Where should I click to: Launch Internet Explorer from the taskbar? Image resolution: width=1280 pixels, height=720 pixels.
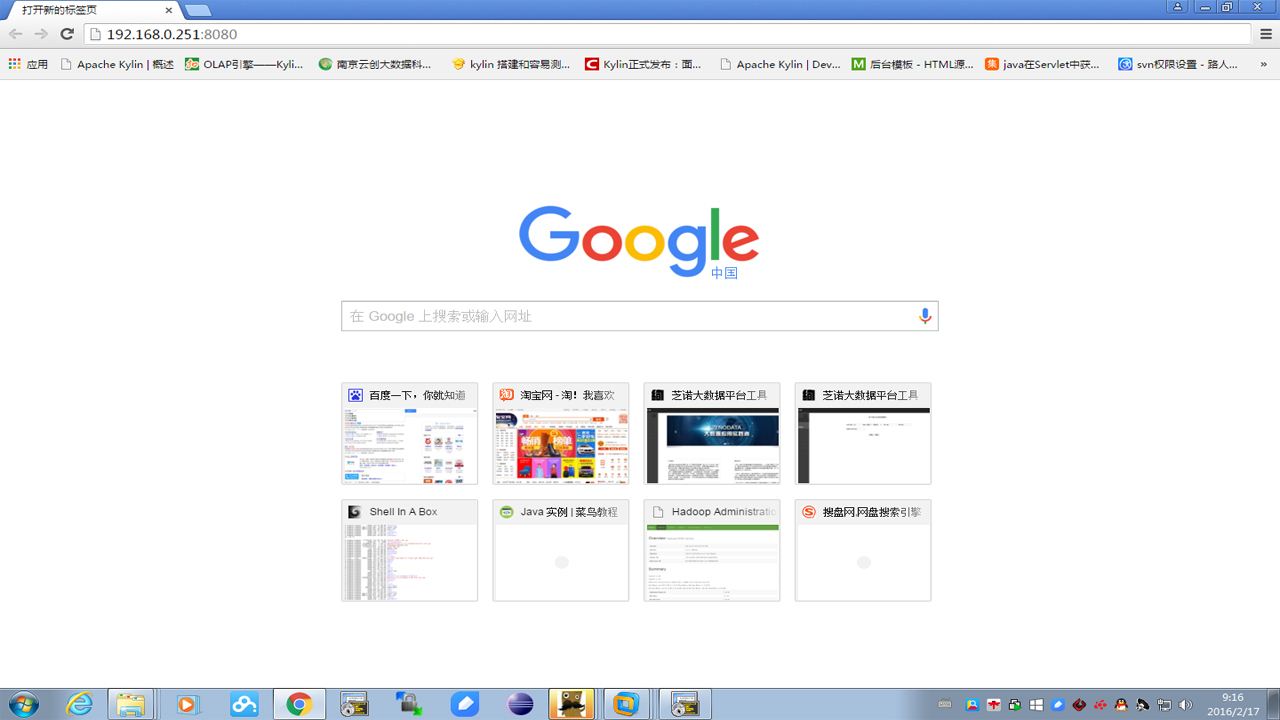click(78, 704)
